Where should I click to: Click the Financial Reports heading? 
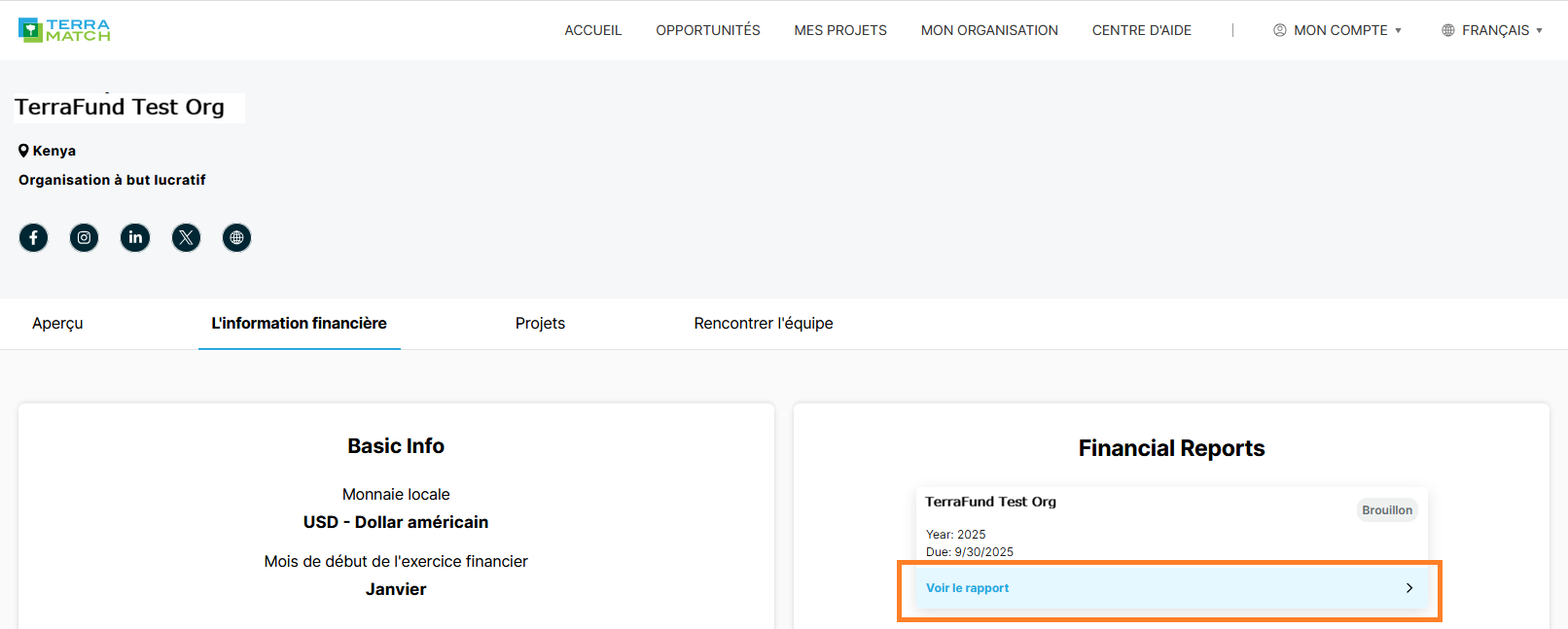pyautogui.click(x=1172, y=448)
